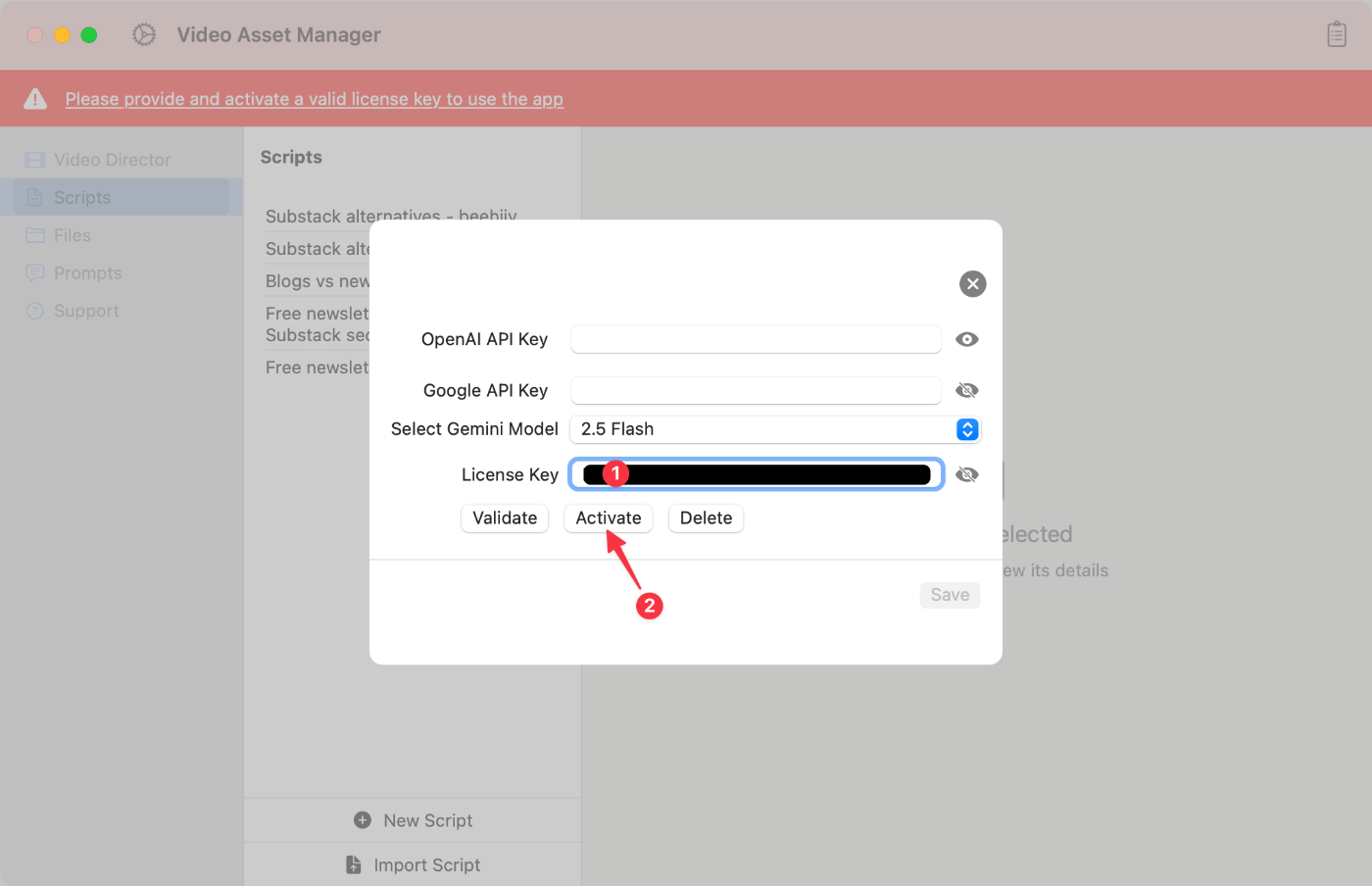Click the Validate button
The width and height of the screenshot is (1372, 886).
pos(504,518)
